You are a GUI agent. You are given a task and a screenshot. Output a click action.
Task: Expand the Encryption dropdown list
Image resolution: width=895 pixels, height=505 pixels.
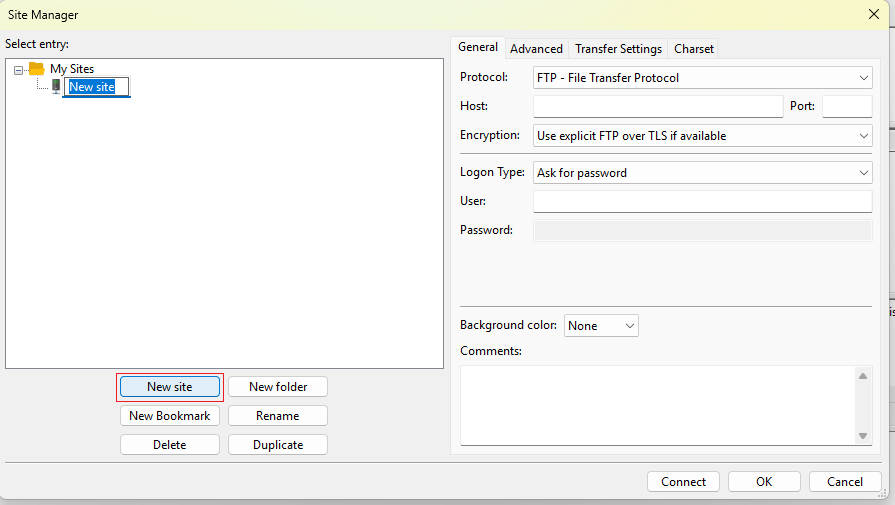click(x=703, y=136)
